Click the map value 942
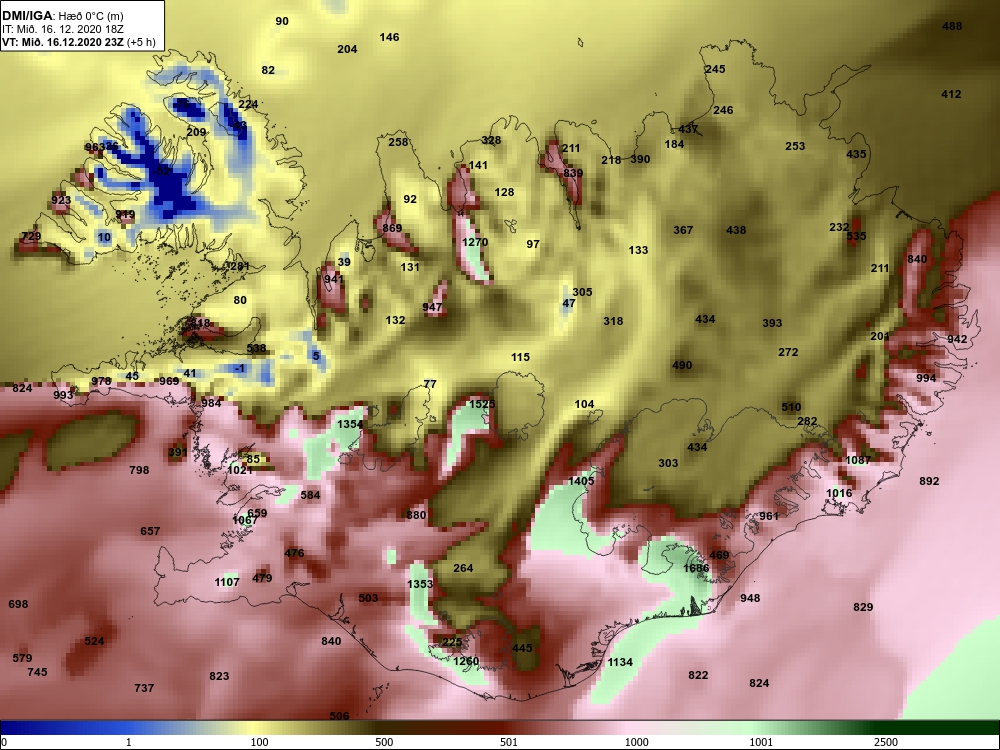Viewport: 1000px width, 750px height. click(x=957, y=339)
